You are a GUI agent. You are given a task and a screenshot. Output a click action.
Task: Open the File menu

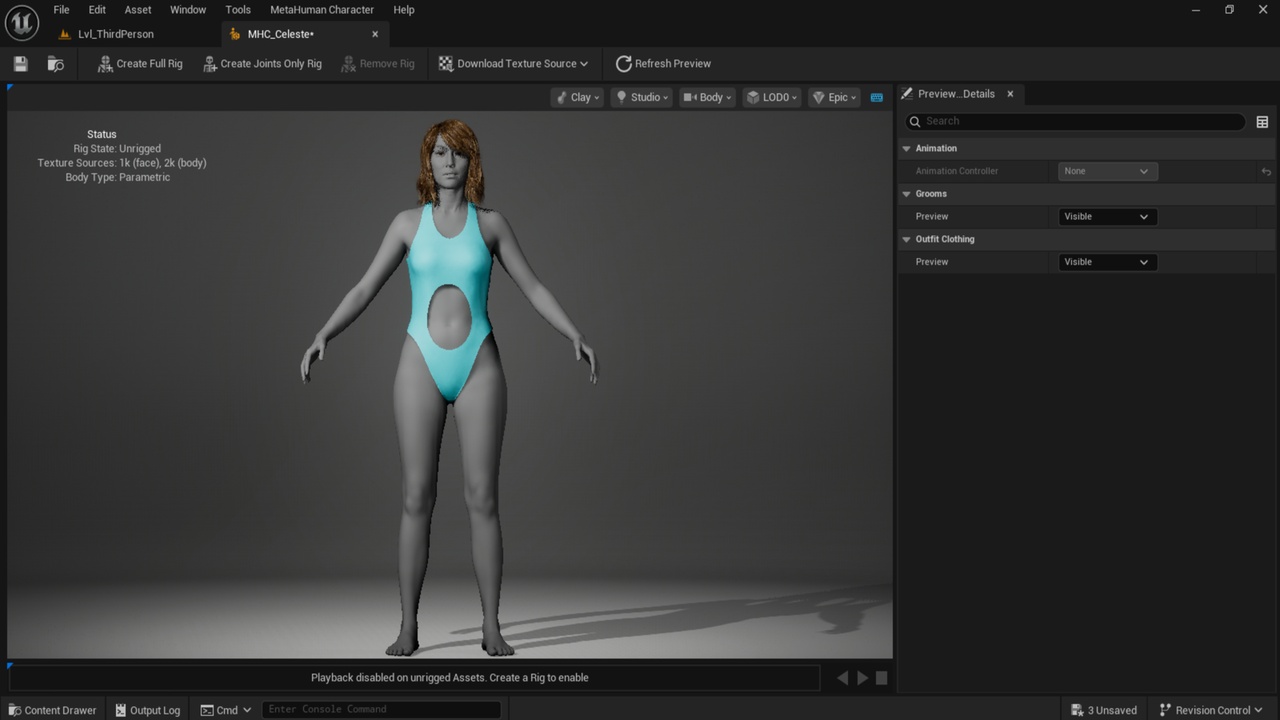[x=61, y=10]
